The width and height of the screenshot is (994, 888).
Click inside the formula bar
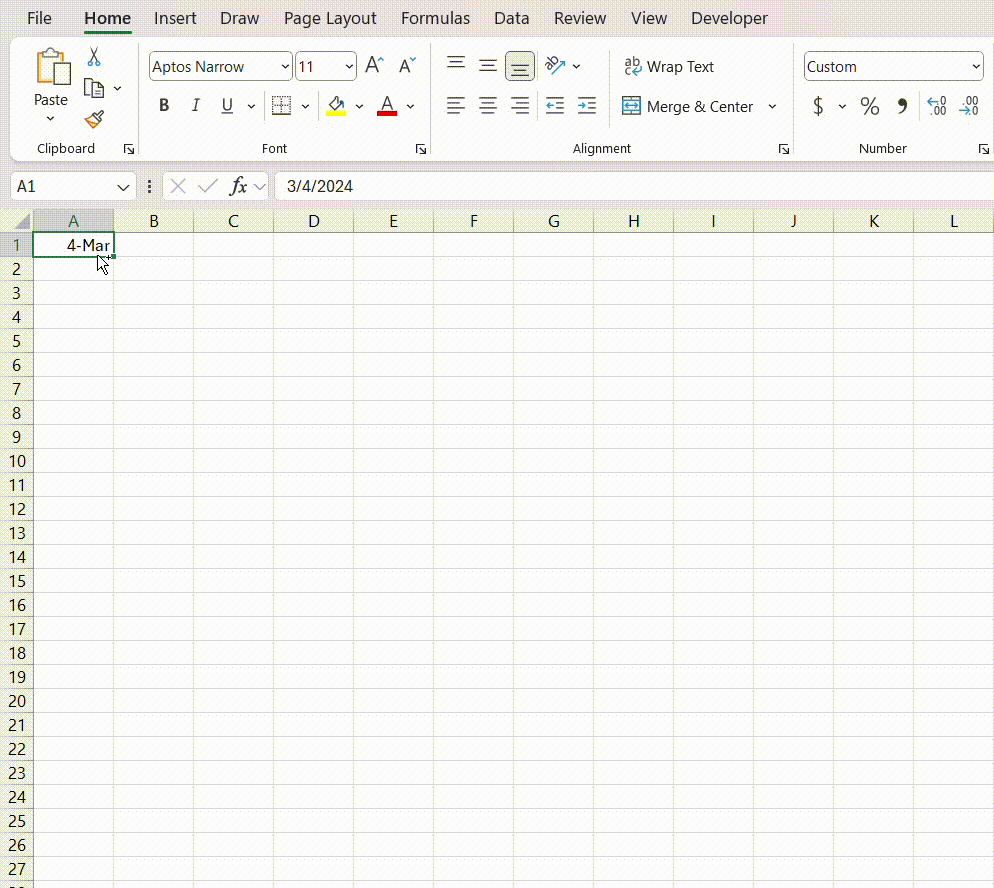tap(500, 186)
